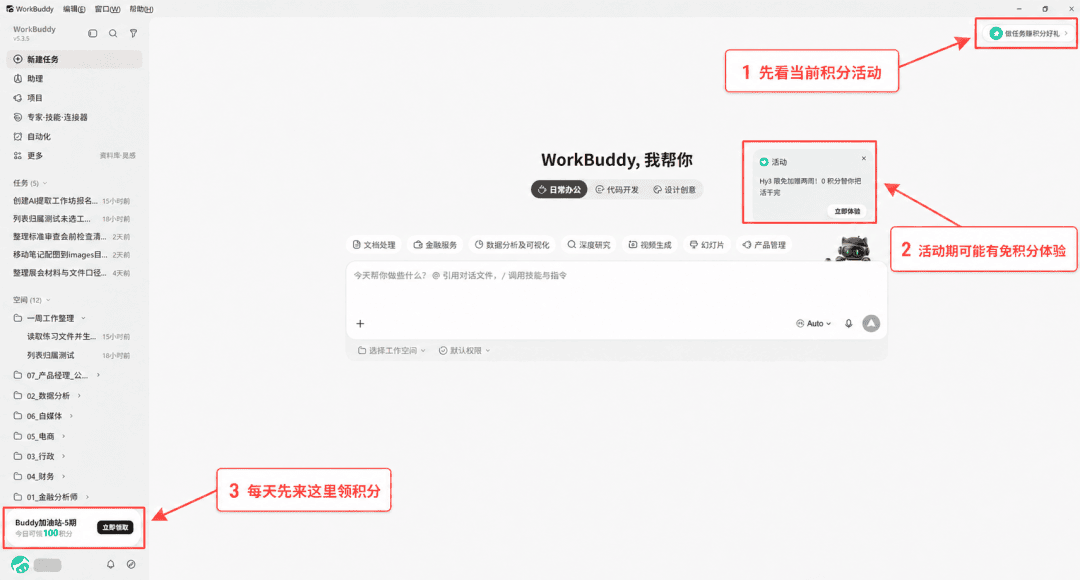The height and width of the screenshot is (580, 1080).
Task: Choose the 深度研究 shortcut chip
Action: (589, 245)
